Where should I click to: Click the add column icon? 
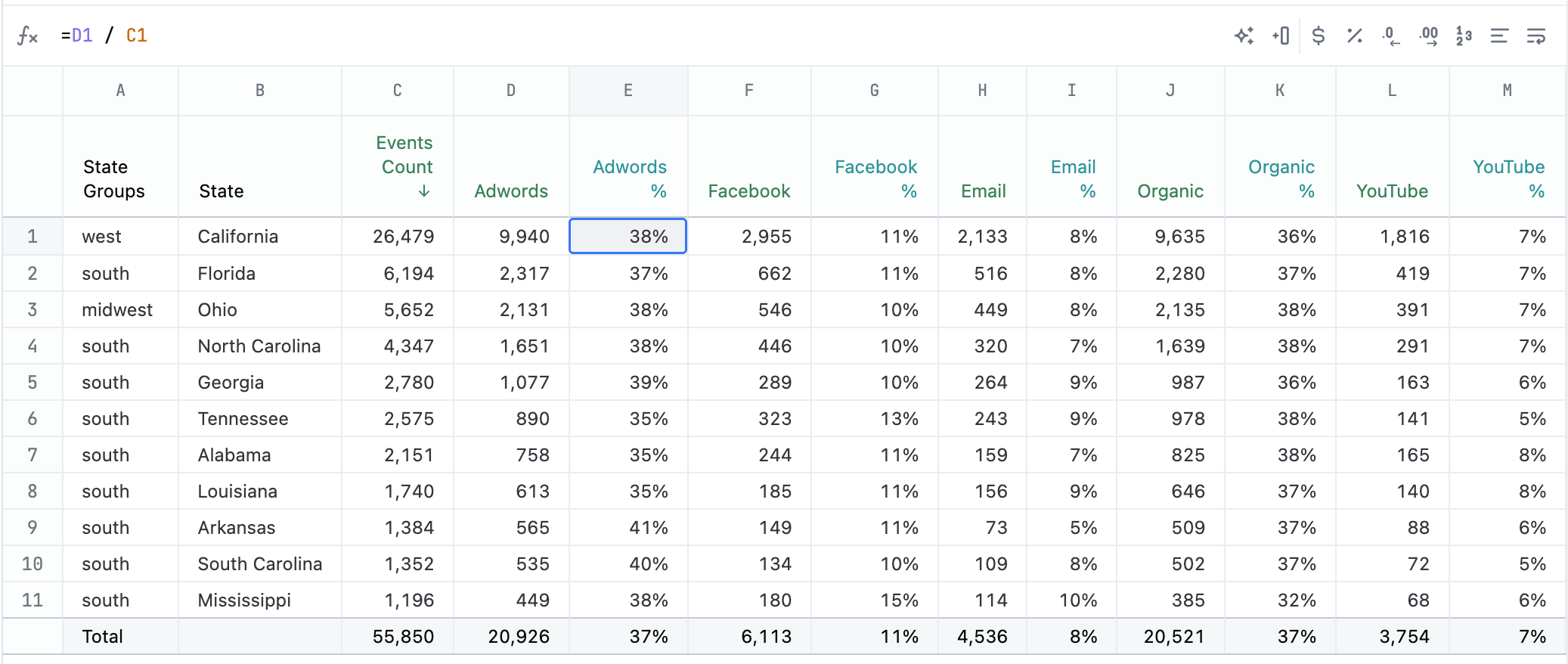coord(1281,36)
